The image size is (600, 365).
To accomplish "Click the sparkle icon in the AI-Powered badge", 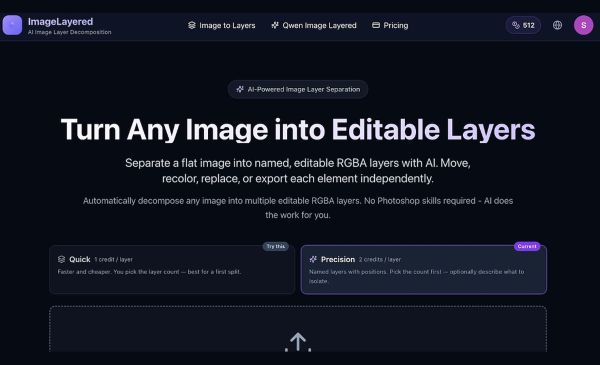I will pyautogui.click(x=240, y=90).
